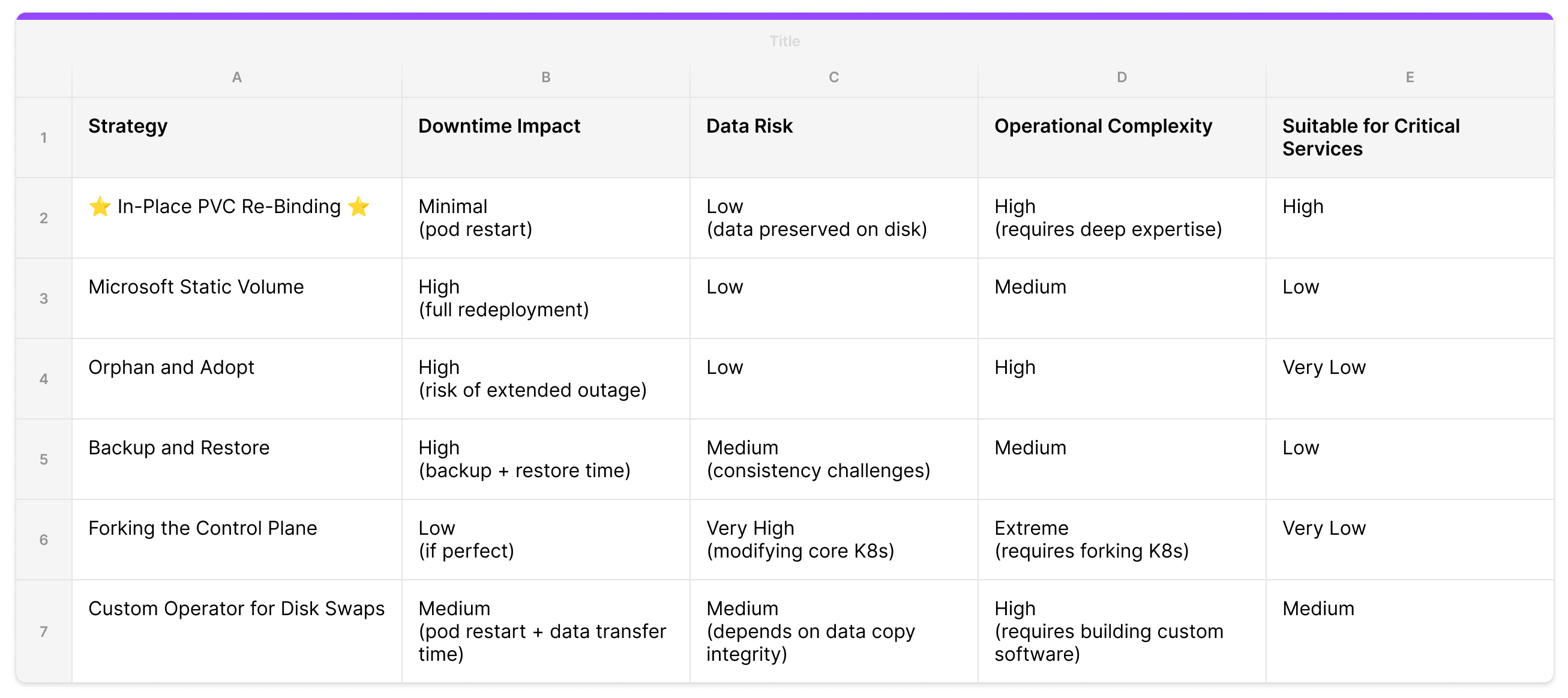This screenshot has width=1568, height=698.
Task: Select the Microsoft Static Volume cell
Action: [x=237, y=298]
